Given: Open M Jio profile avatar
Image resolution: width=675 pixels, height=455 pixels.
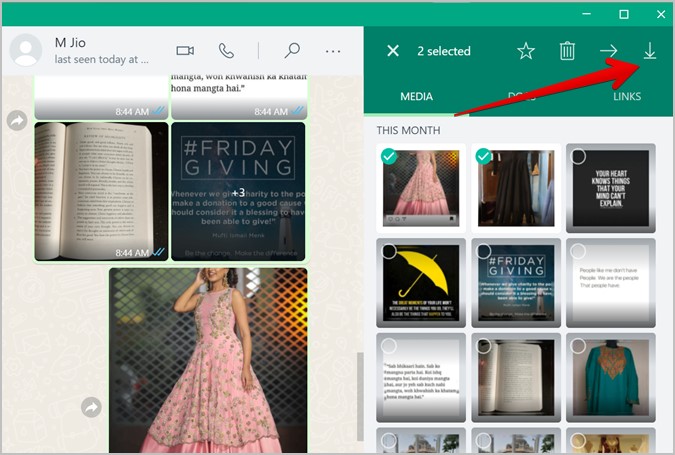Looking at the screenshot, I should 26,50.
